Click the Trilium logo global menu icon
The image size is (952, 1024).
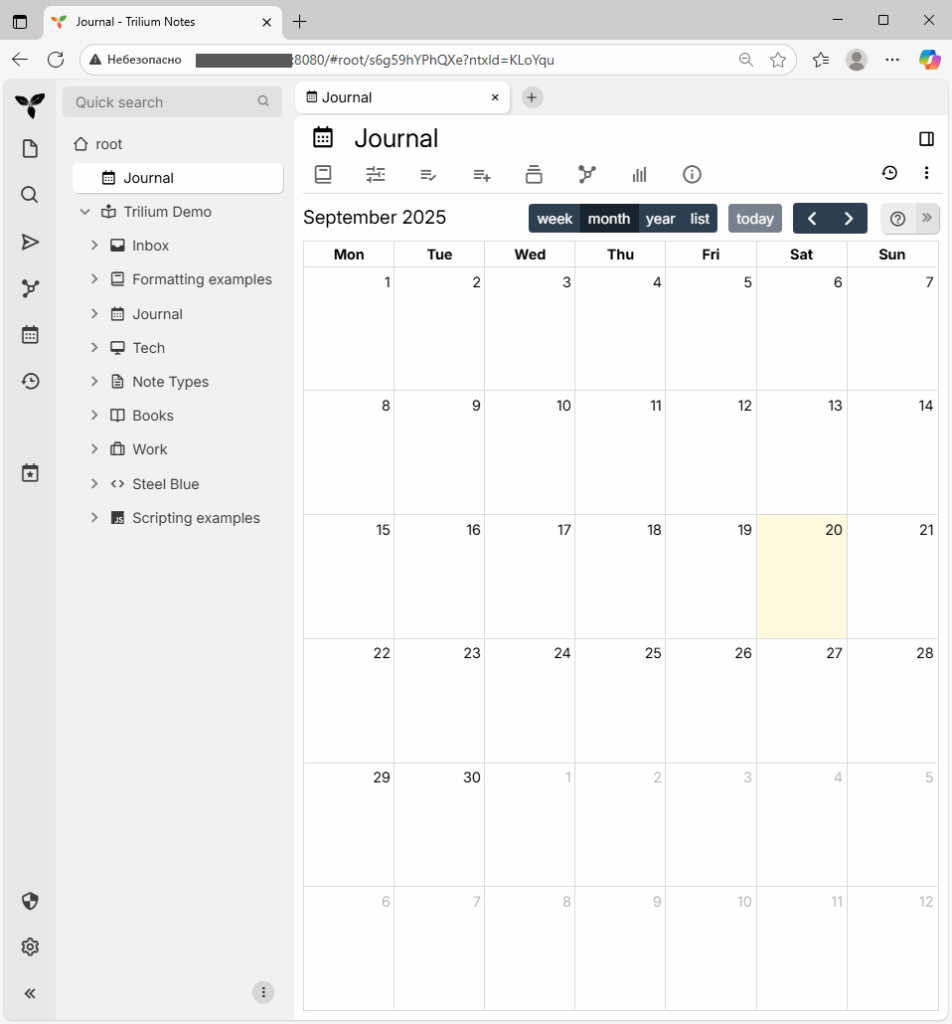[30, 104]
